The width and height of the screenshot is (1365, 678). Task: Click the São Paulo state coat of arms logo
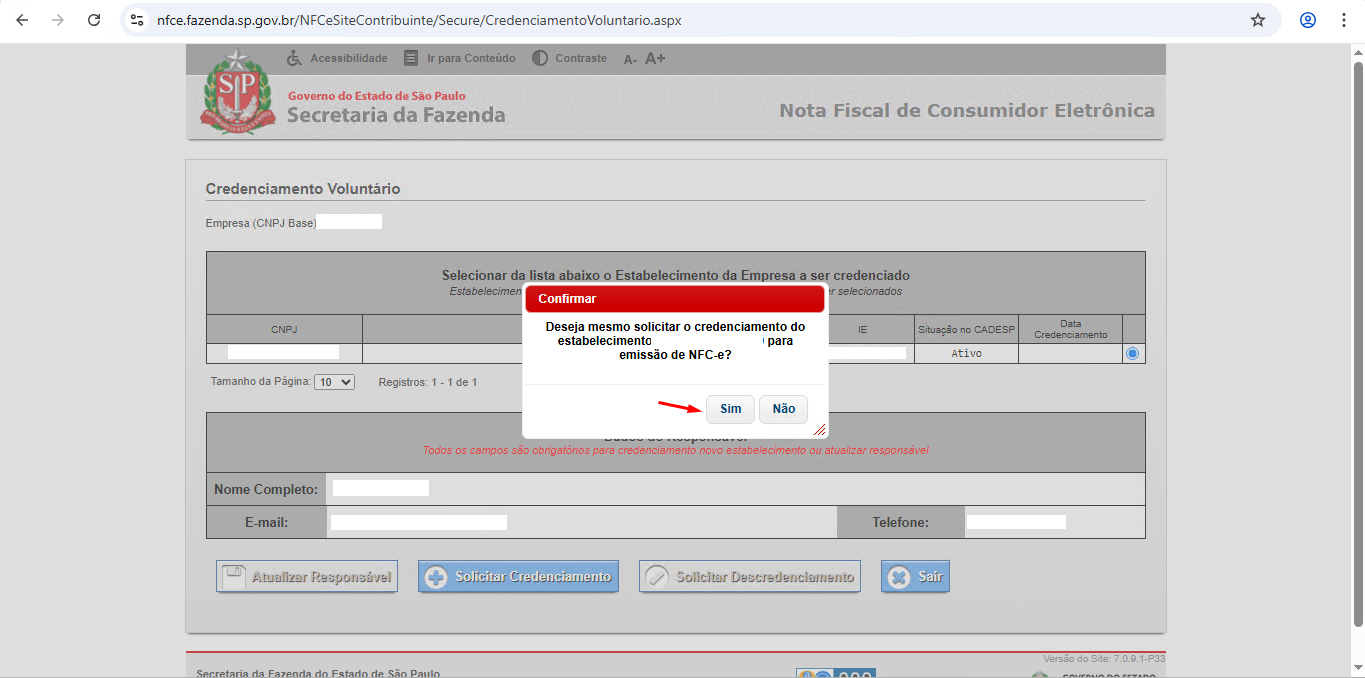coord(237,93)
